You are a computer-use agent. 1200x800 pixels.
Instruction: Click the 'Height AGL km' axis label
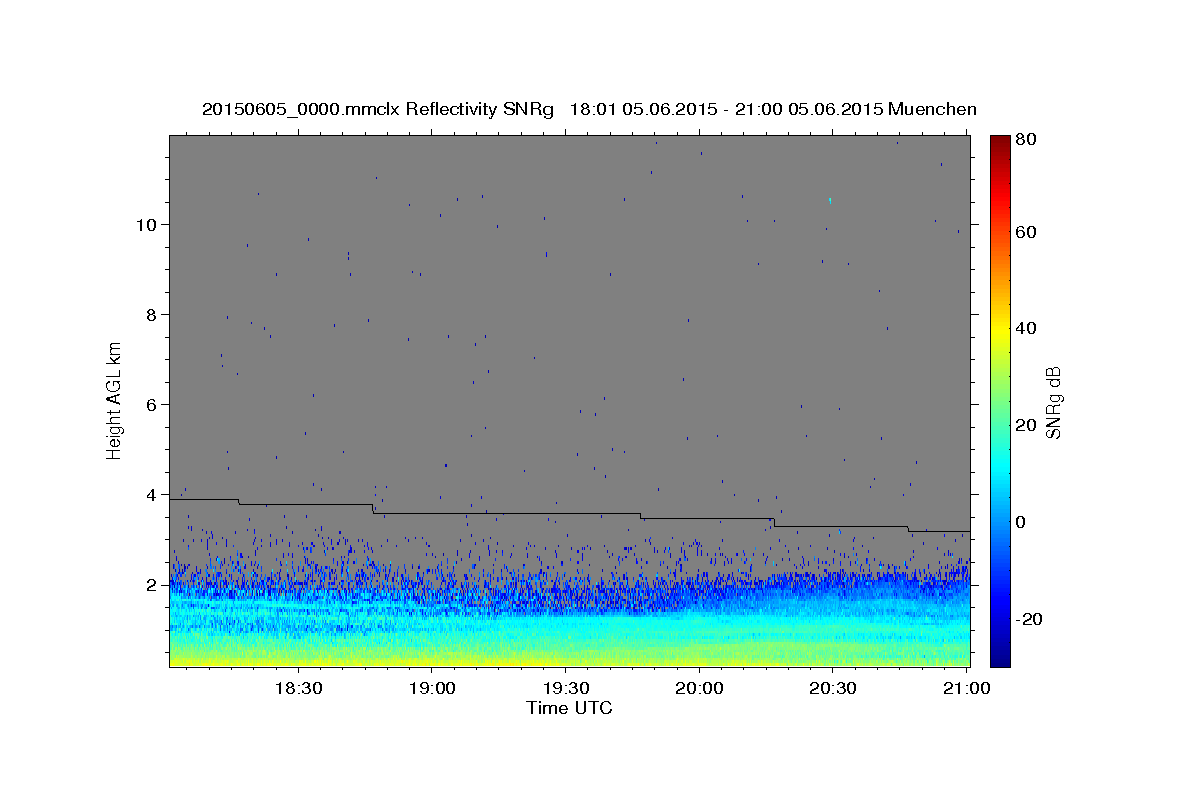coord(115,400)
